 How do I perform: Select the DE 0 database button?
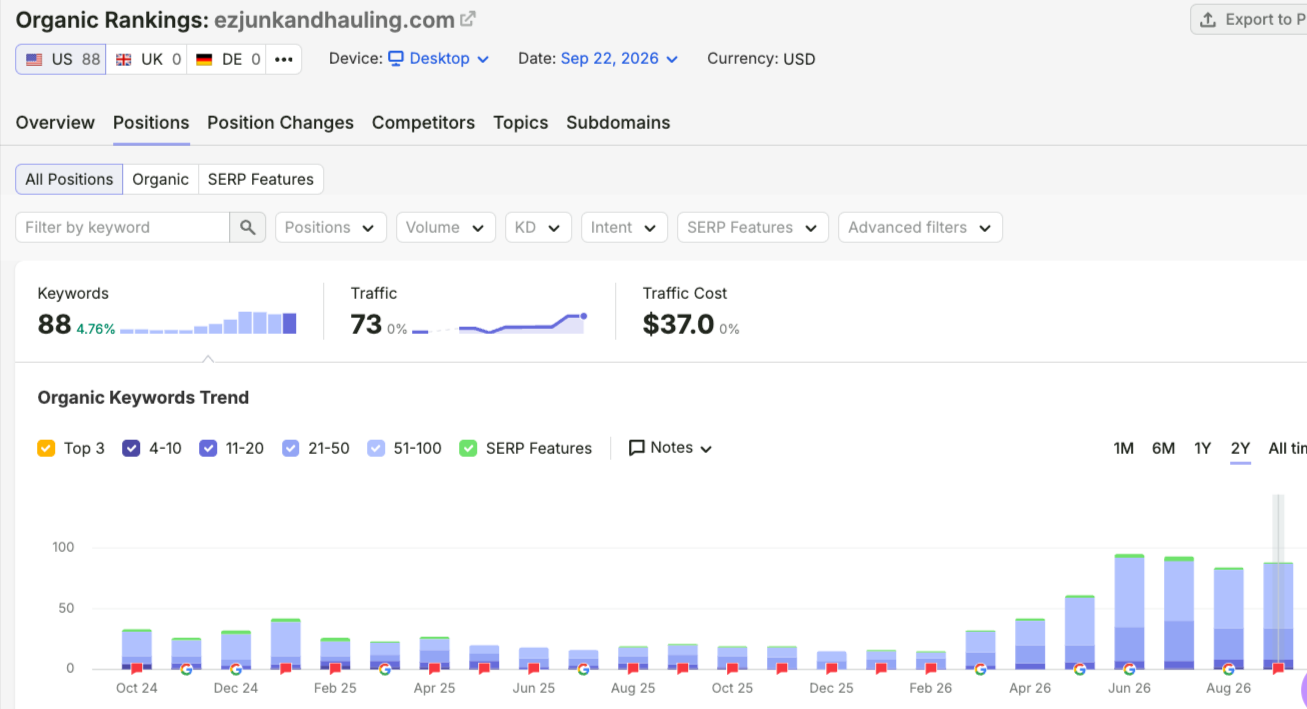[x=227, y=59]
